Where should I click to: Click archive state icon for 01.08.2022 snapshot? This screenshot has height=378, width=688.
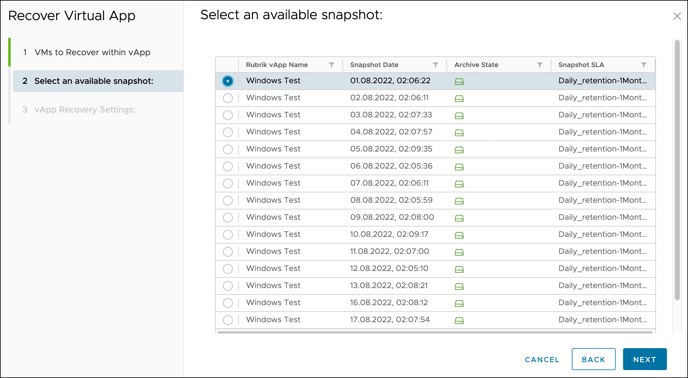459,81
